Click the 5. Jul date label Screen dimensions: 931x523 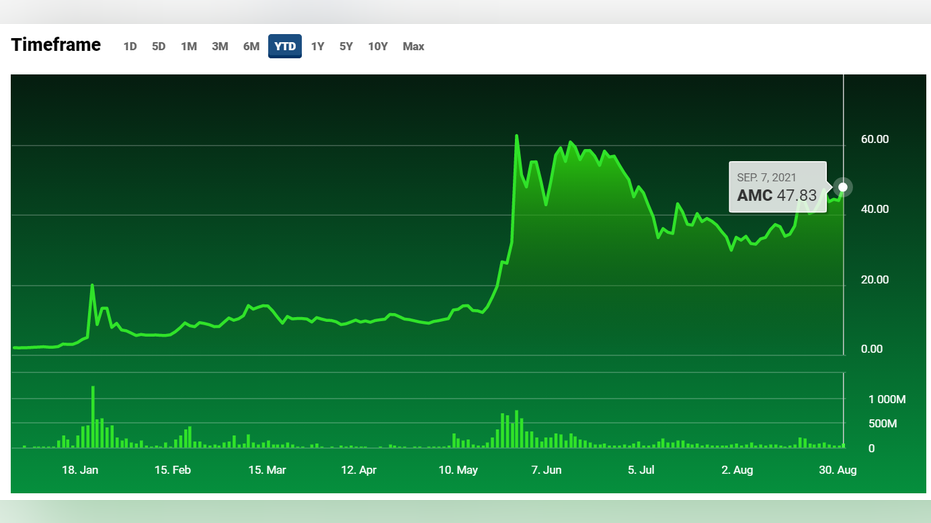[x=641, y=470]
